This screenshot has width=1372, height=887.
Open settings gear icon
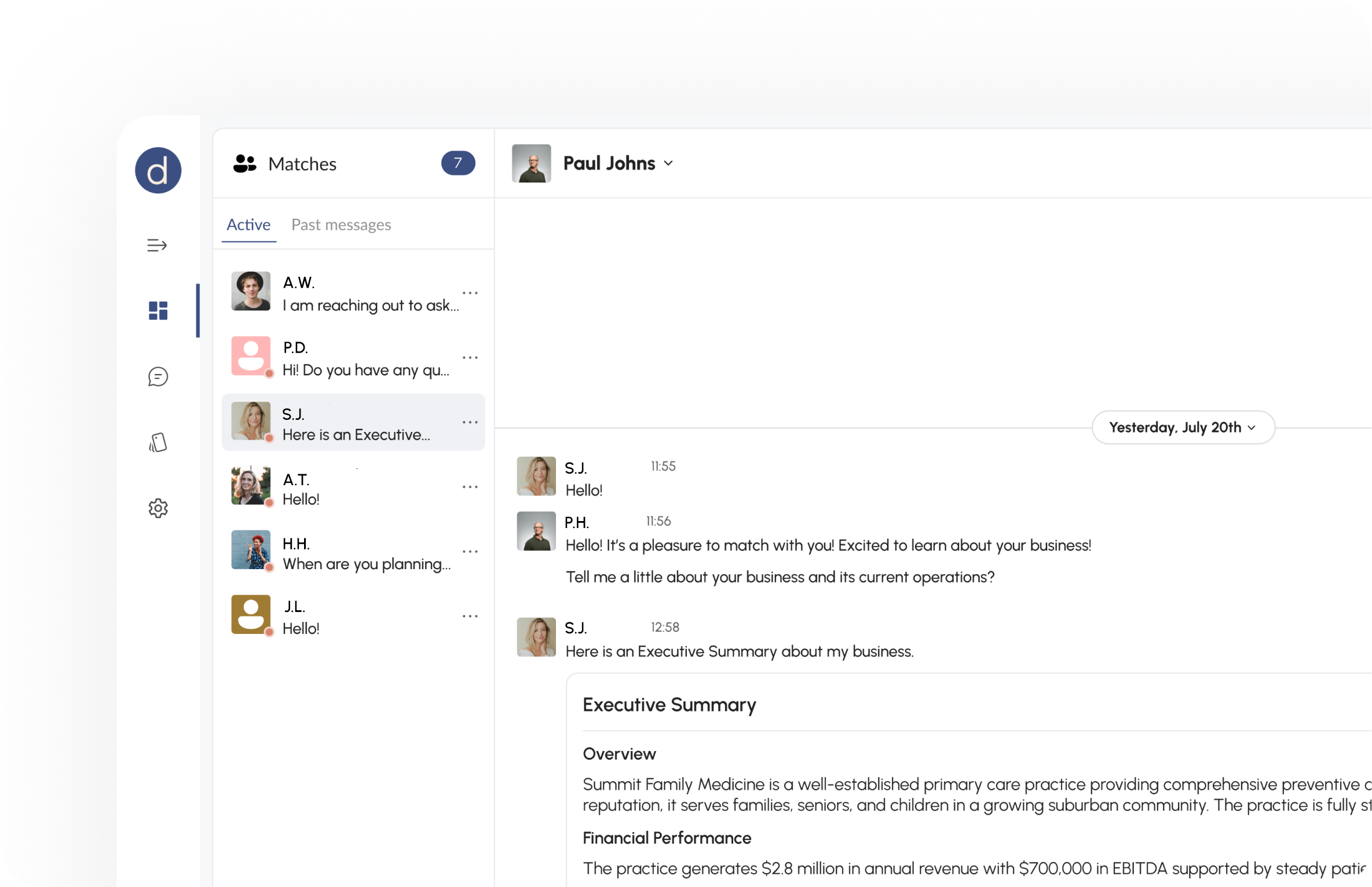[158, 508]
